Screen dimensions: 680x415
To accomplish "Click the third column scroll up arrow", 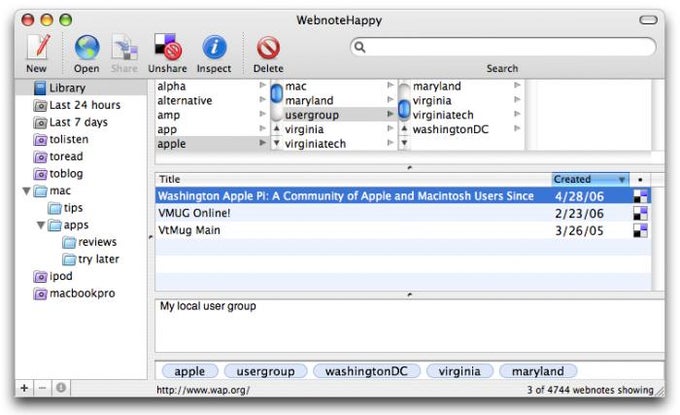I will point(404,128).
